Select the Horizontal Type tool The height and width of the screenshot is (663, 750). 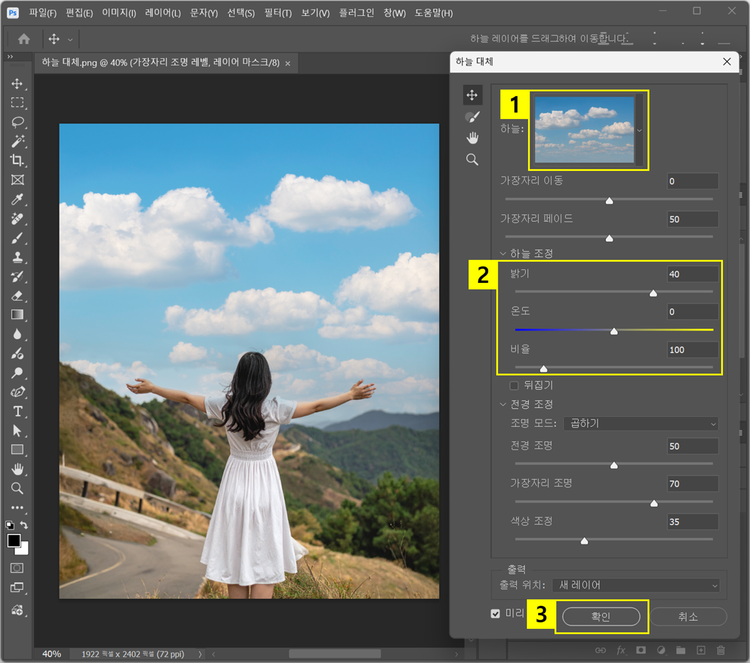tap(17, 411)
